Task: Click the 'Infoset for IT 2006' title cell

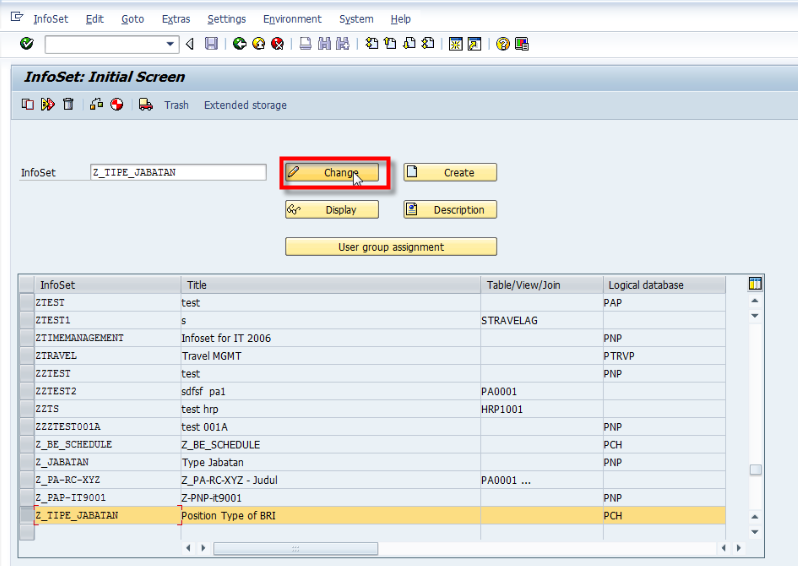Action: 331,338
